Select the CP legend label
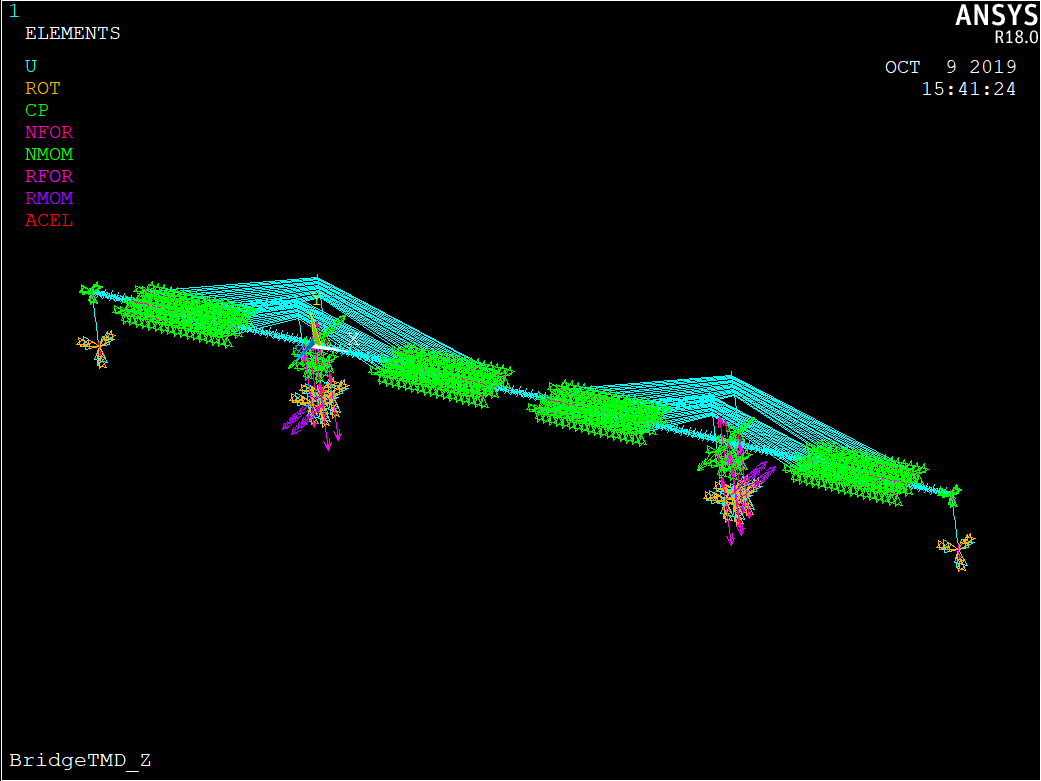Screen dimensions: 1041x781 pos(37,110)
